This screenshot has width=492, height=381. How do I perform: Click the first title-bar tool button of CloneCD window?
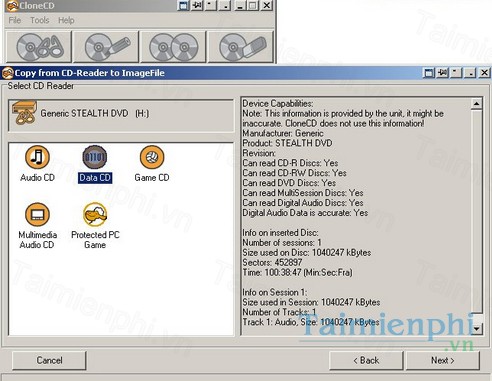click(183, 5)
